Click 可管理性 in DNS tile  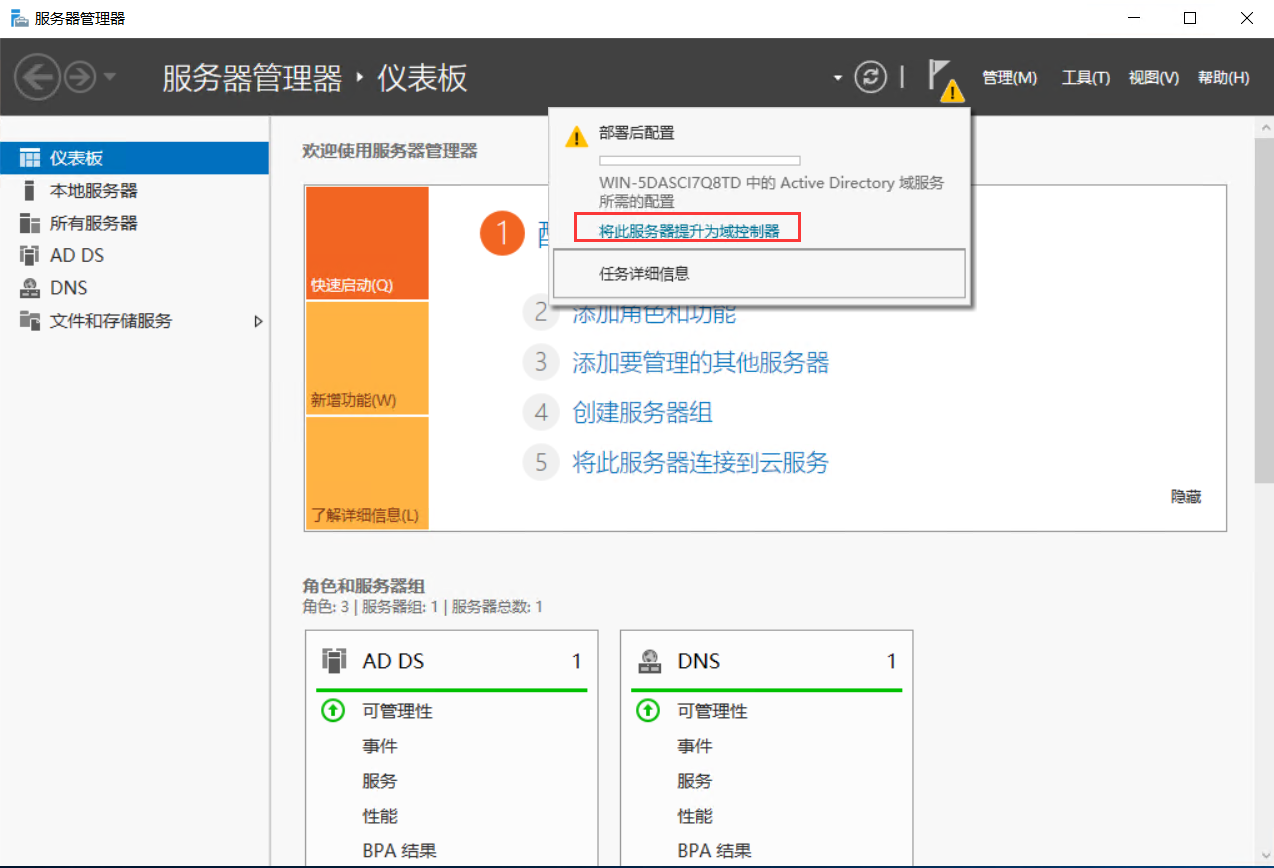click(712, 711)
